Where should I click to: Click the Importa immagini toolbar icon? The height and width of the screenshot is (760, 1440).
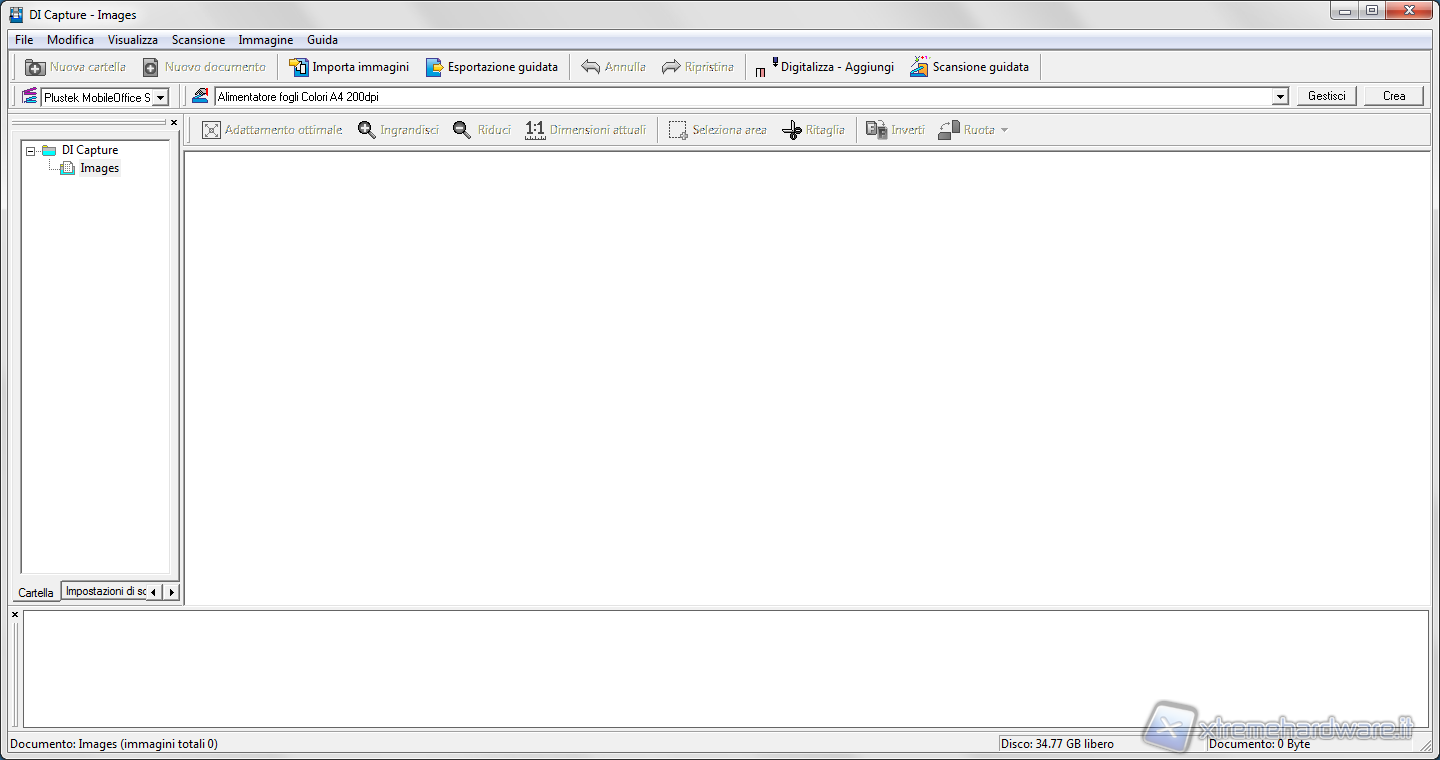pos(299,67)
